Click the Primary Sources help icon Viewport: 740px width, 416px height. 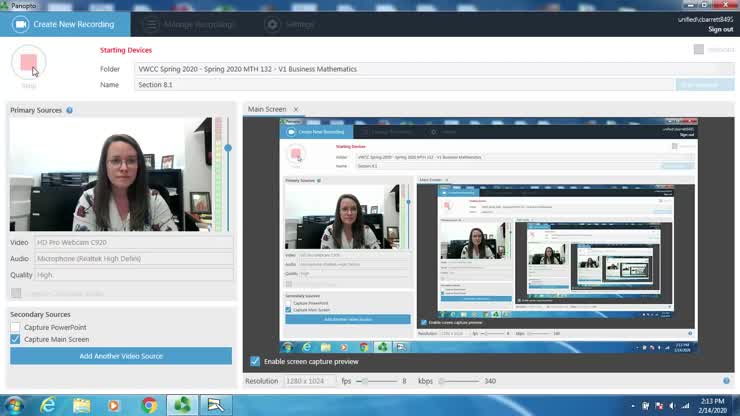(x=70, y=110)
